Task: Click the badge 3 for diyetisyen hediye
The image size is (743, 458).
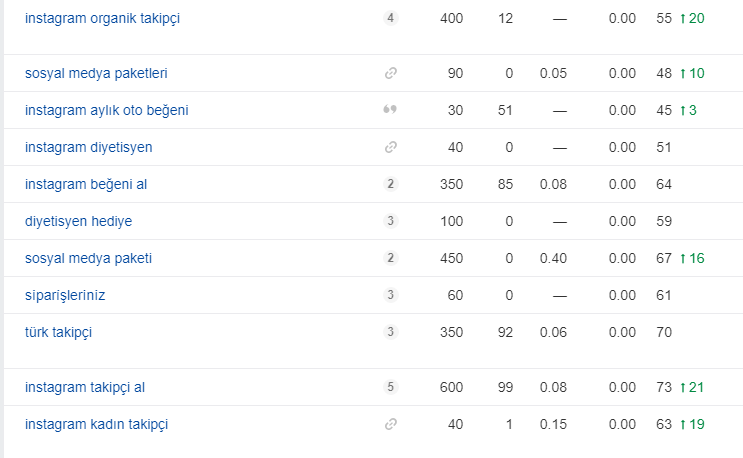Action: (x=390, y=221)
